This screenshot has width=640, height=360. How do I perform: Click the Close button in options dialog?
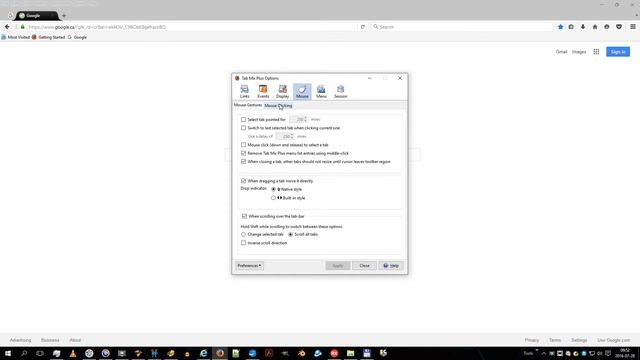(364, 266)
